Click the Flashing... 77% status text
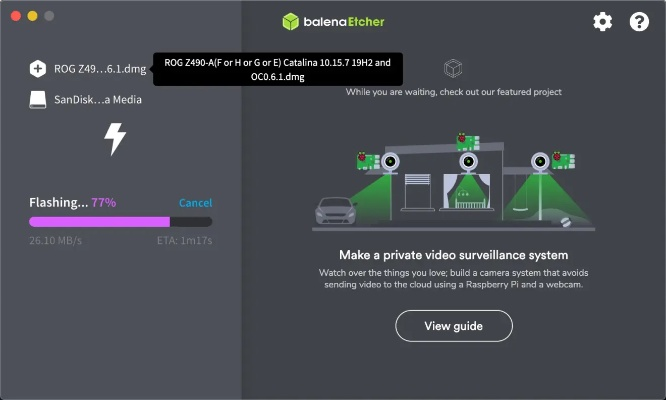The image size is (666, 400). click(x=73, y=203)
